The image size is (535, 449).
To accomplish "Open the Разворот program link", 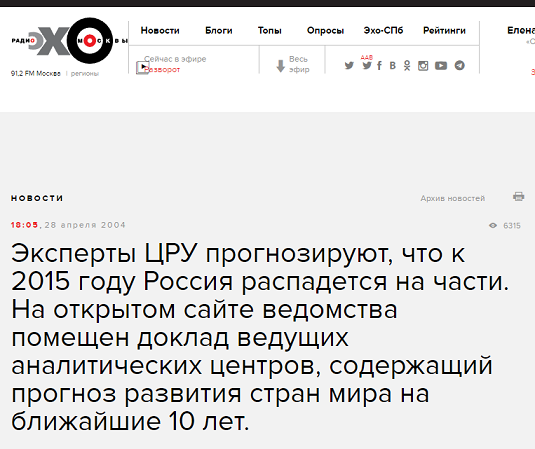I will coord(162,70).
